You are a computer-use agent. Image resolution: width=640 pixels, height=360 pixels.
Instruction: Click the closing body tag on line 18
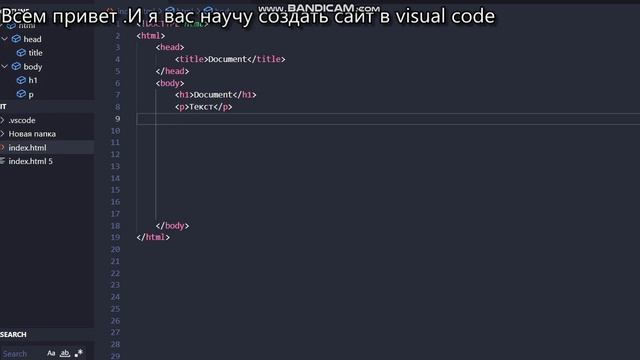click(172, 226)
